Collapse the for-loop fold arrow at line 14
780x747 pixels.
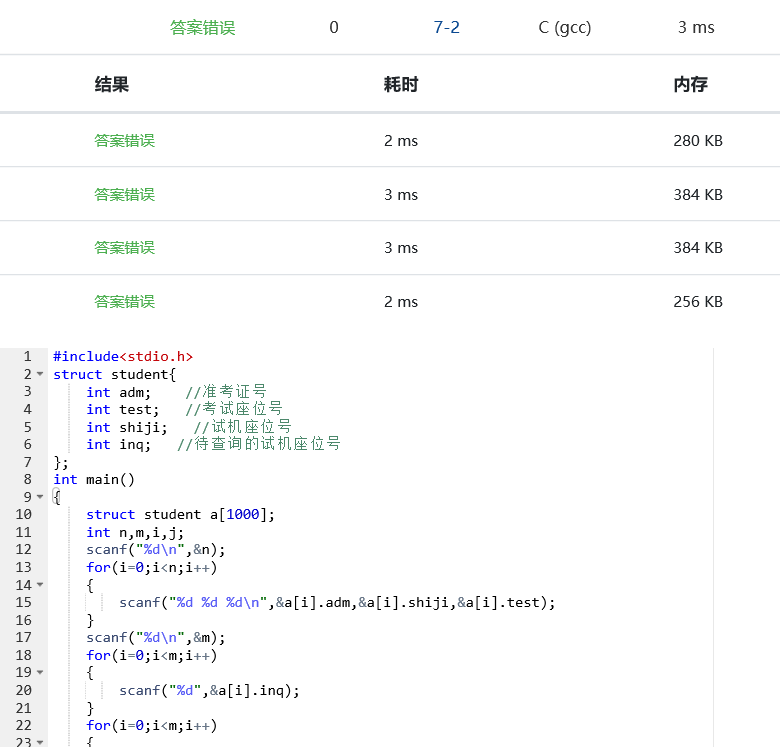40,585
